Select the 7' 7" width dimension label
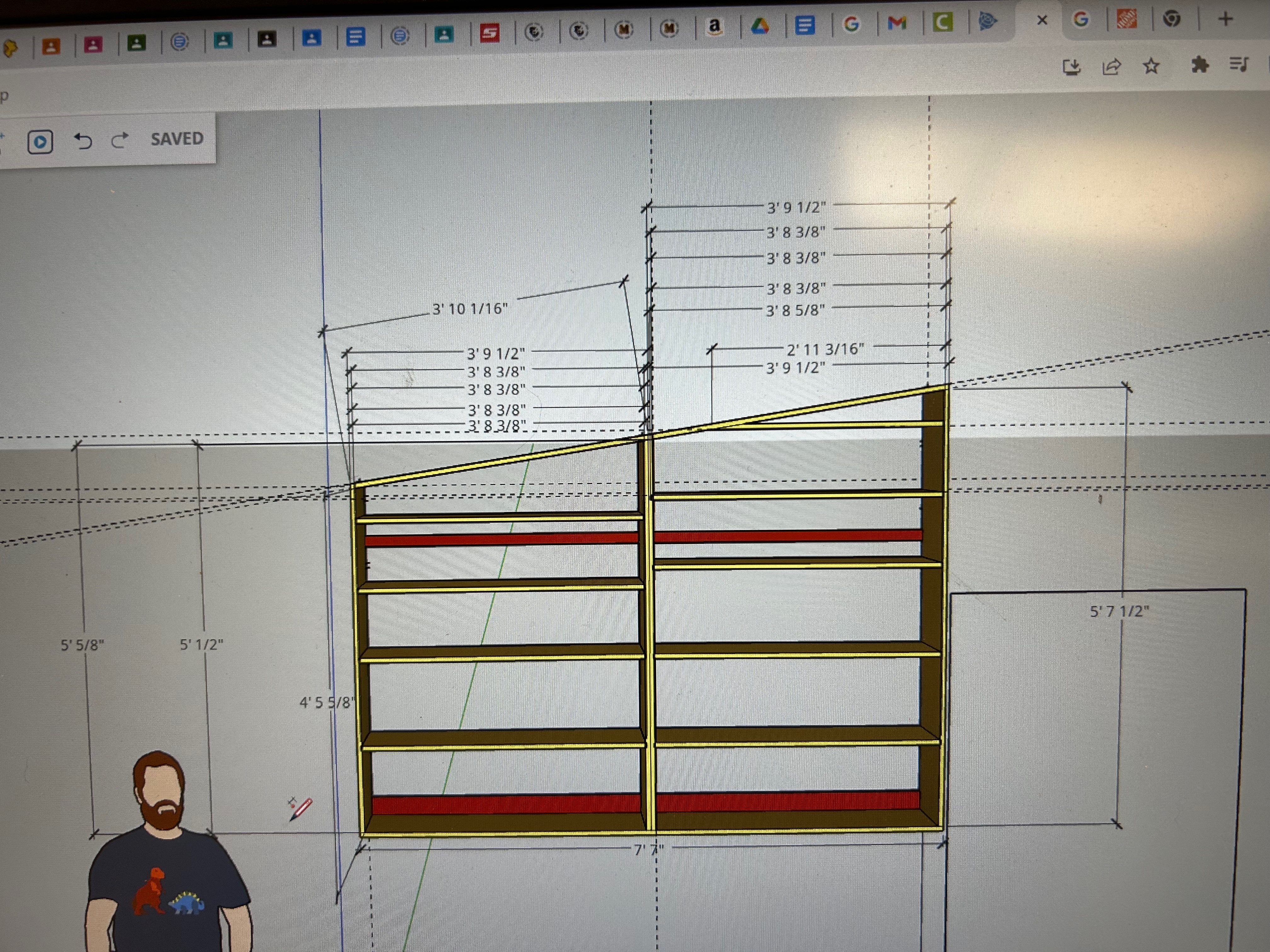 (x=649, y=849)
